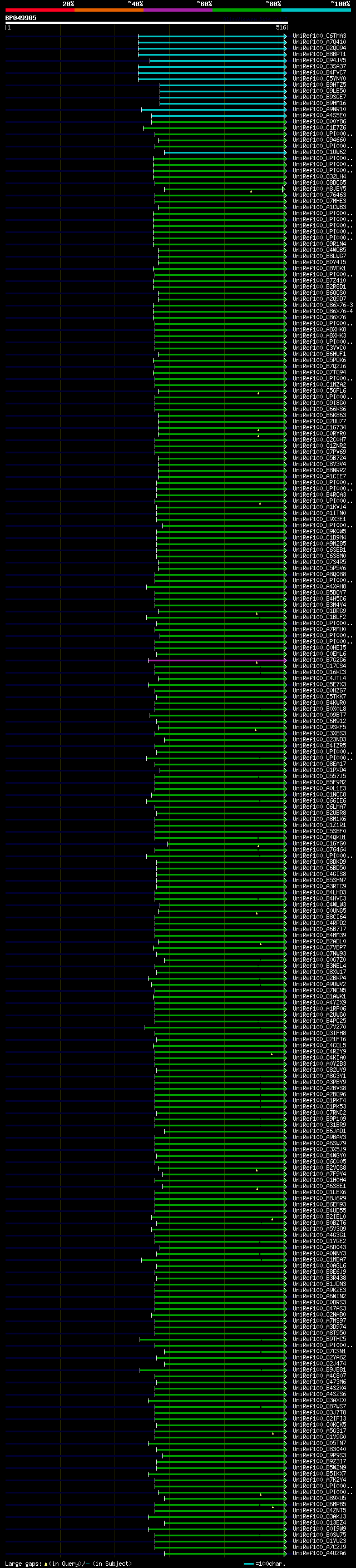Select the UniRef100_B9HTZ5 label
The height and width of the screenshot is (1568, 356).
[x=319, y=85]
